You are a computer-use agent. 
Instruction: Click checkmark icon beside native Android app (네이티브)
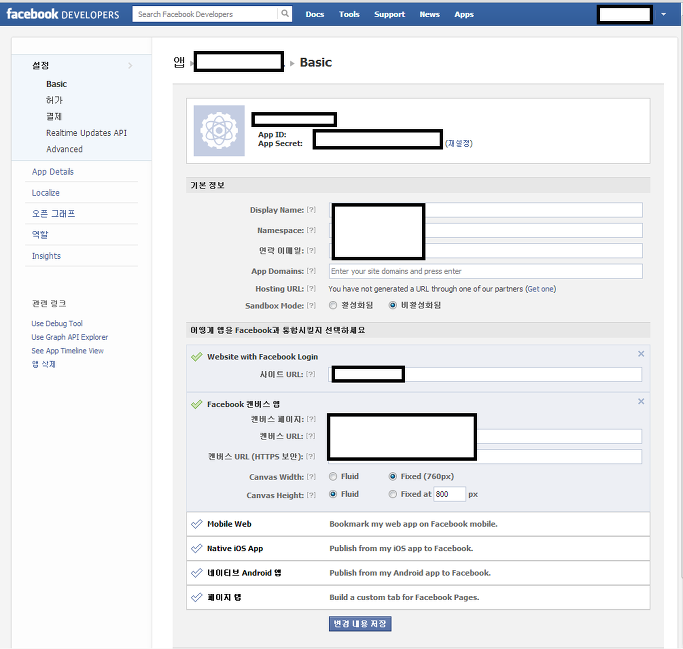tap(197, 572)
